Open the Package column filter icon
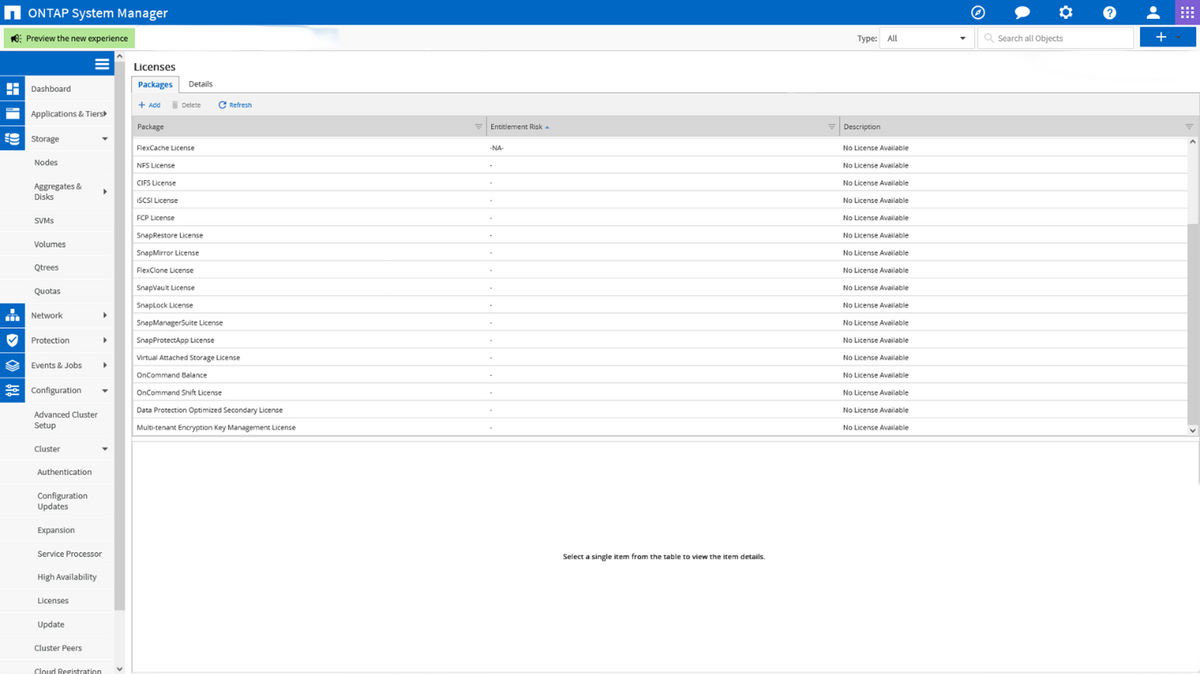 (478, 127)
